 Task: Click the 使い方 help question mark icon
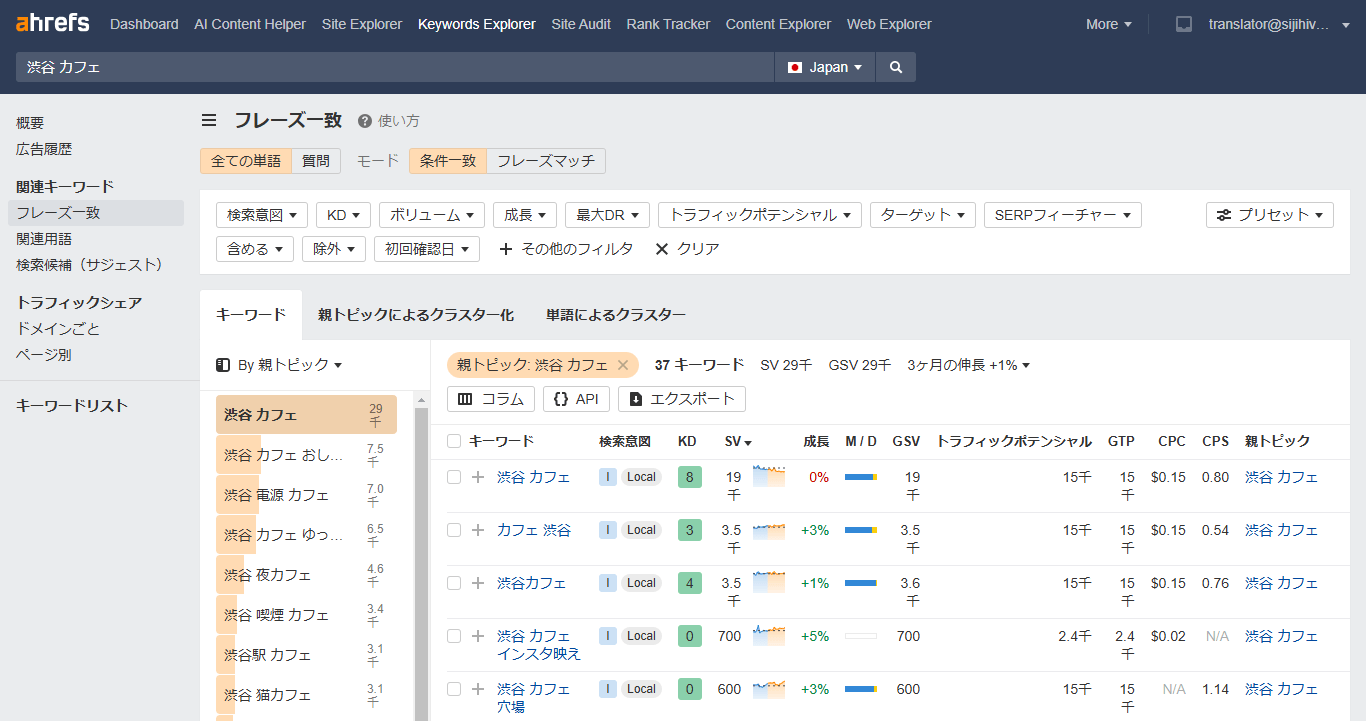(x=365, y=120)
